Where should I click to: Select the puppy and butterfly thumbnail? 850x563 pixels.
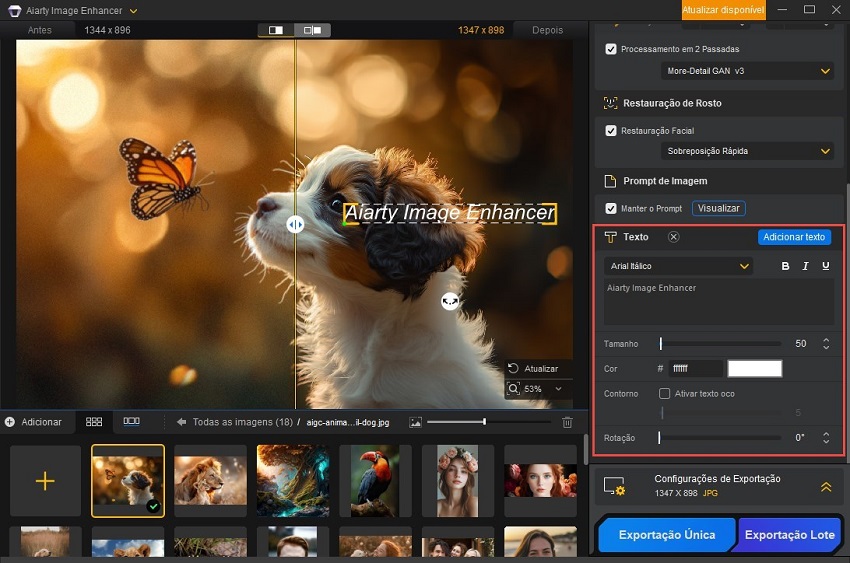pos(128,481)
